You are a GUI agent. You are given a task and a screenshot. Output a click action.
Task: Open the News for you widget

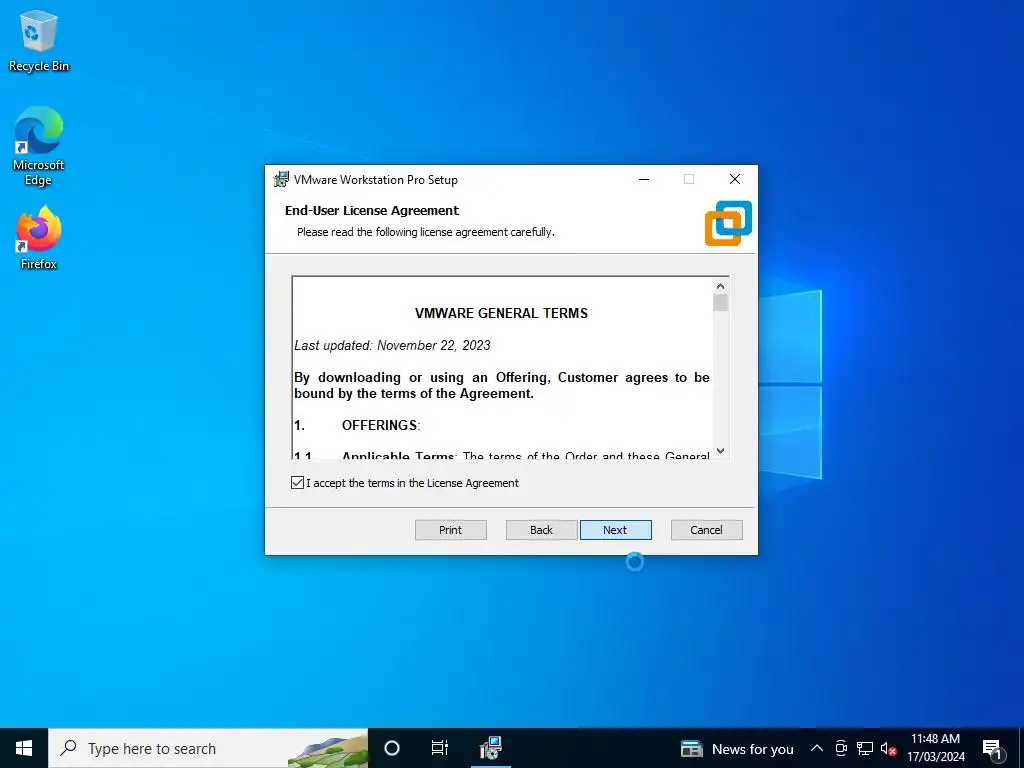(x=737, y=749)
